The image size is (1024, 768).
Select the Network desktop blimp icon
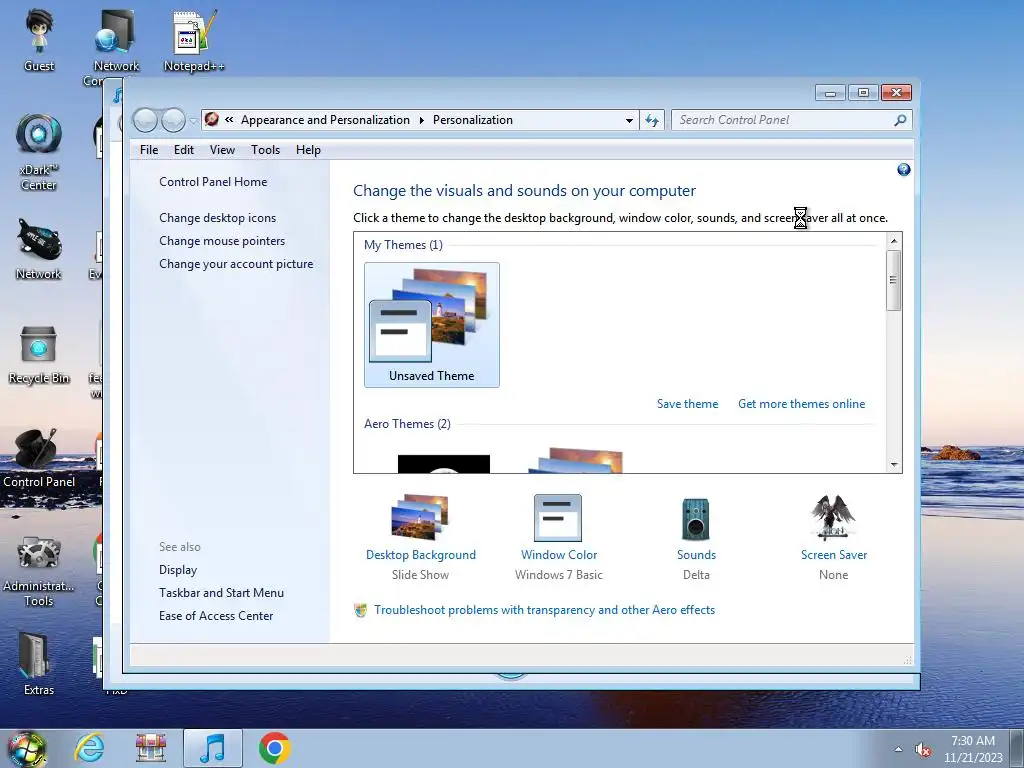(39, 249)
